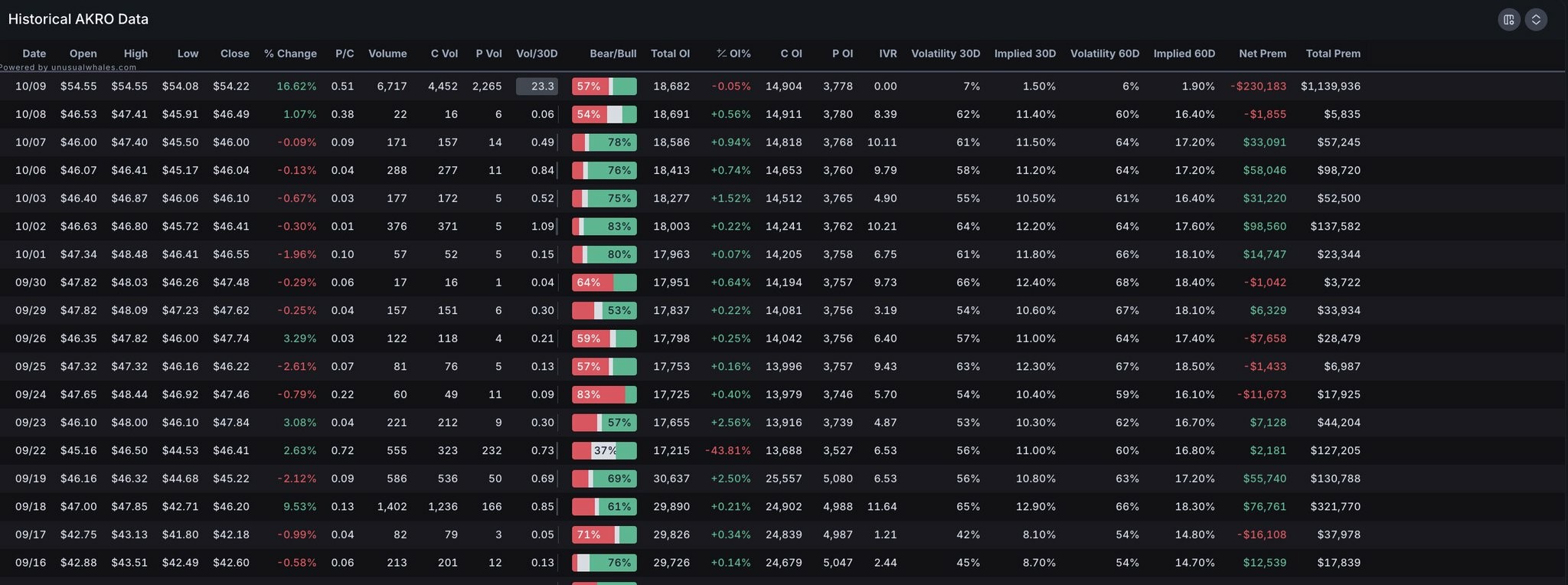Screen dimensions: 1568x585
Task: Click the 10/09 Bear/Bull 57% bar
Action: coord(604,87)
